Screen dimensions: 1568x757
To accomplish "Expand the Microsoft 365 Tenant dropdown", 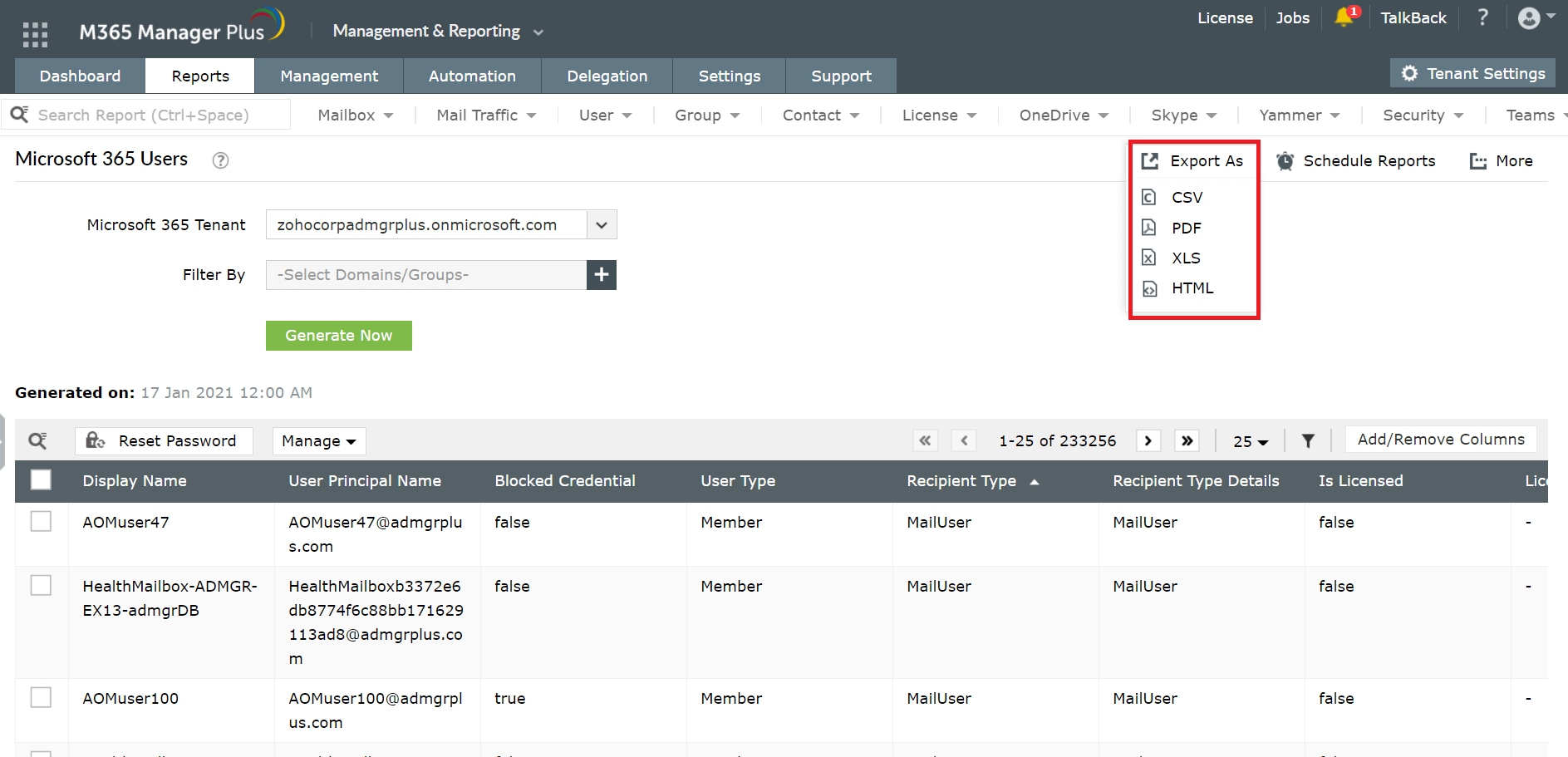I will [602, 224].
